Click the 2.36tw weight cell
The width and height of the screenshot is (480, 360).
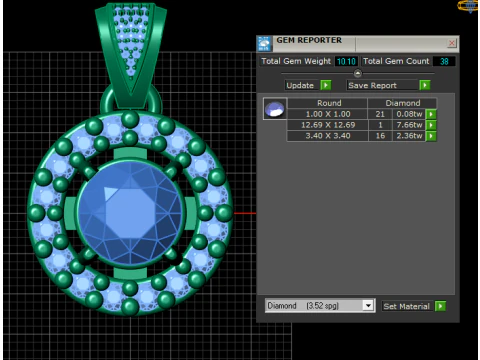point(409,136)
